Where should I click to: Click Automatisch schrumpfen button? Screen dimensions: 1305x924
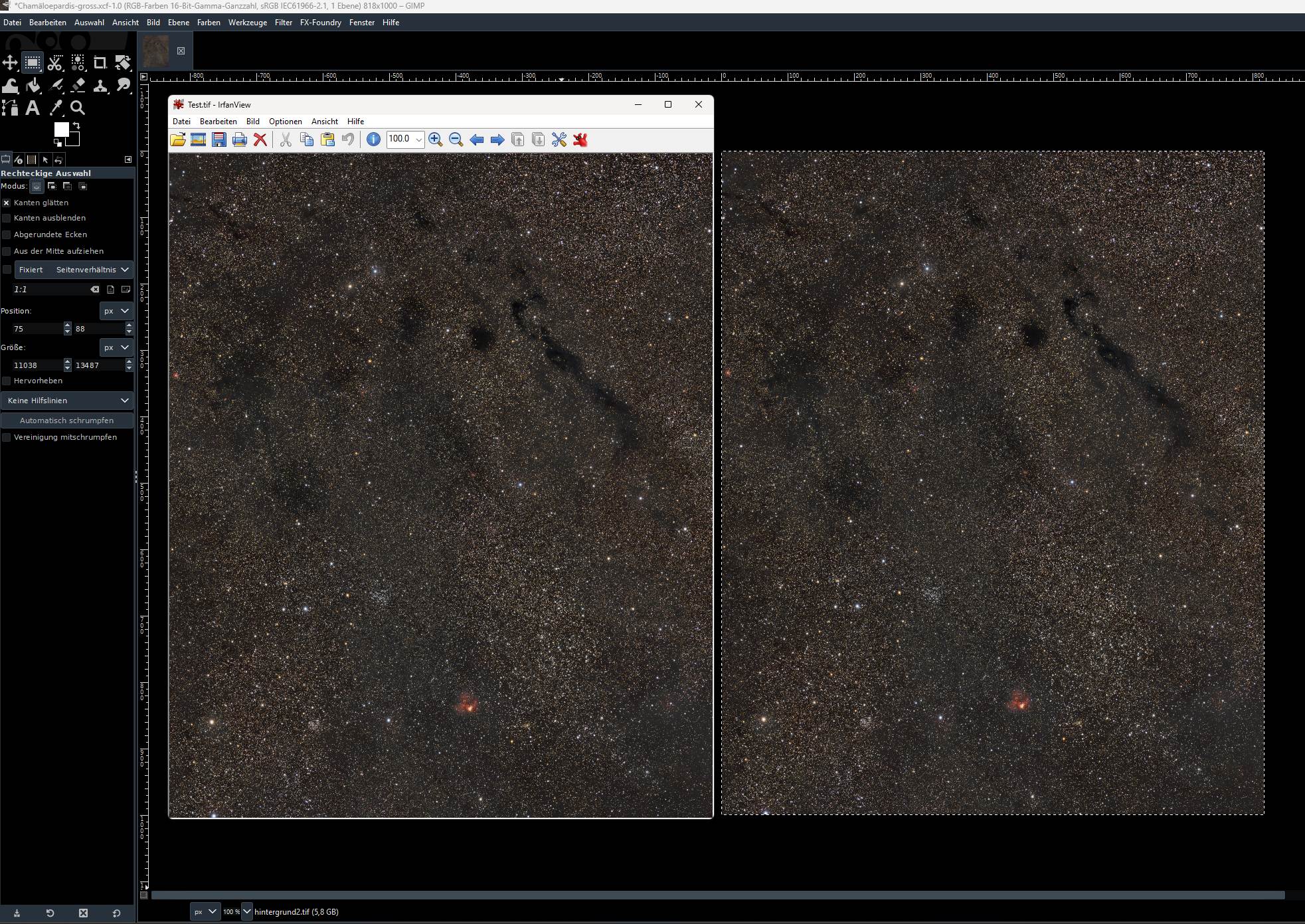tap(67, 420)
